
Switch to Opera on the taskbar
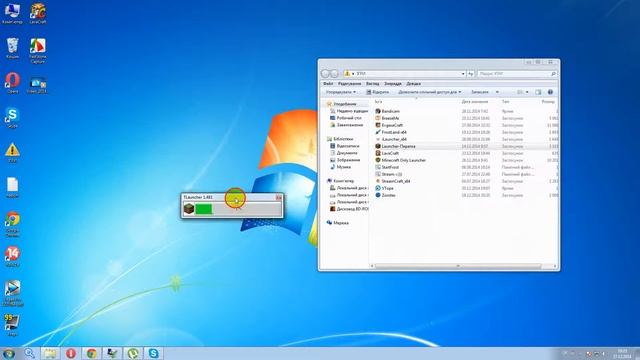tap(71, 353)
